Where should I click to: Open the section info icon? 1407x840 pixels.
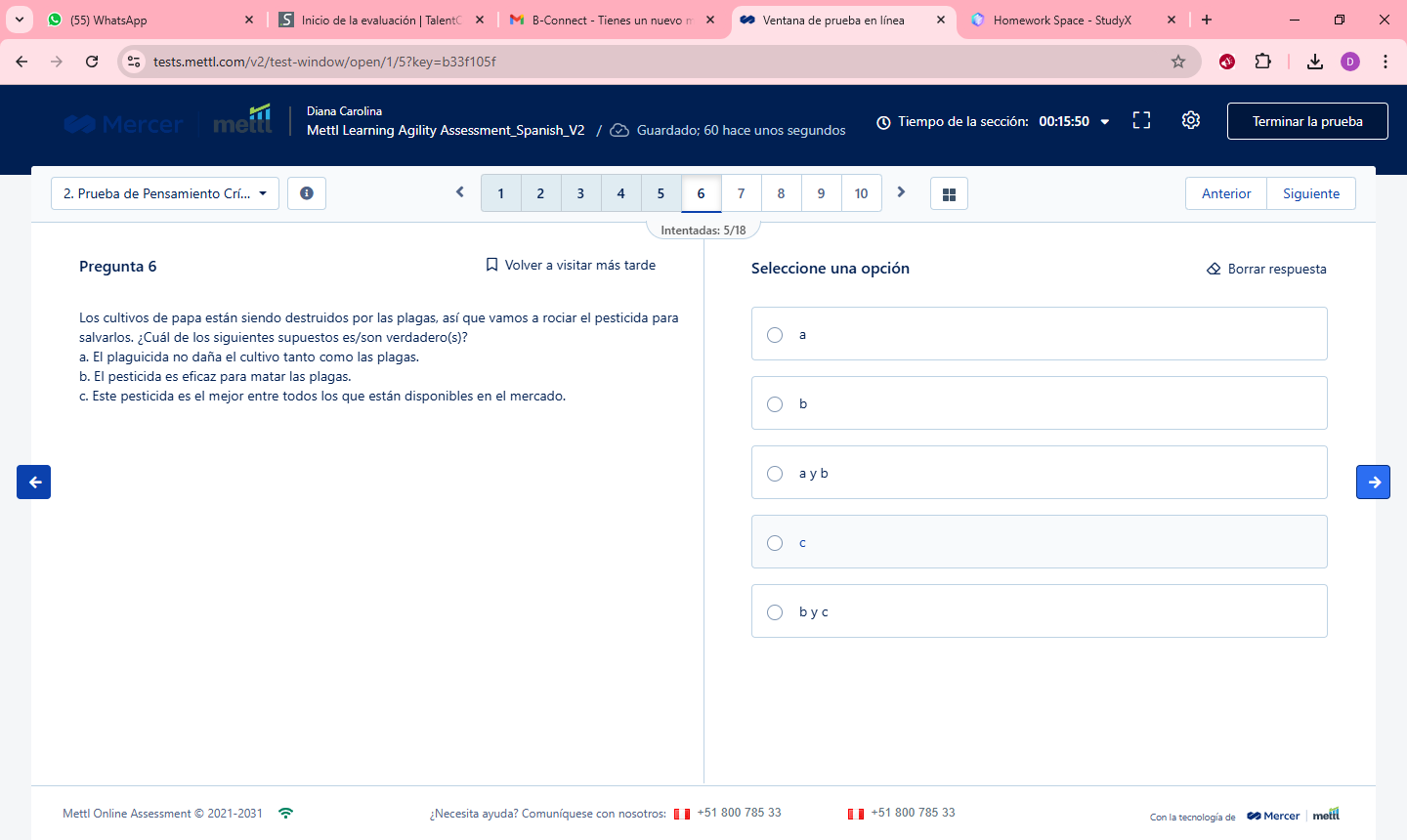(x=307, y=193)
